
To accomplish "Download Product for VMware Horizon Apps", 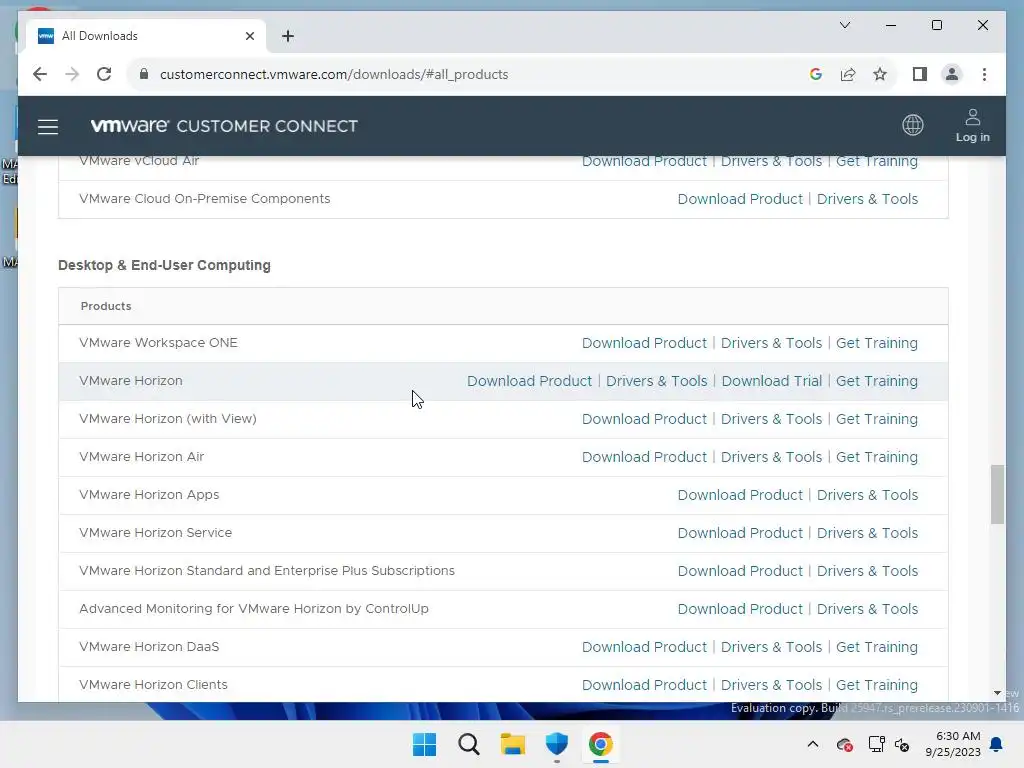I will pos(740,495).
